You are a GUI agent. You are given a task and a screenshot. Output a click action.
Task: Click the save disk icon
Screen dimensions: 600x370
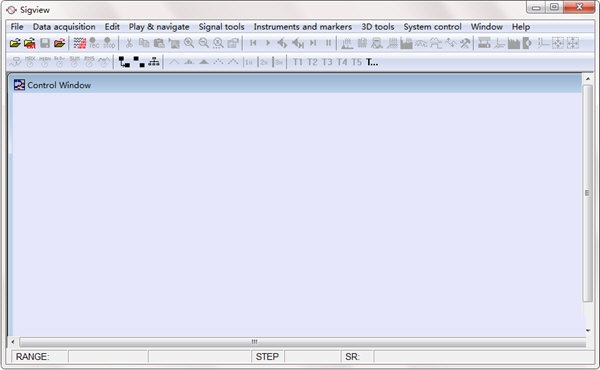pyautogui.click(x=45, y=43)
